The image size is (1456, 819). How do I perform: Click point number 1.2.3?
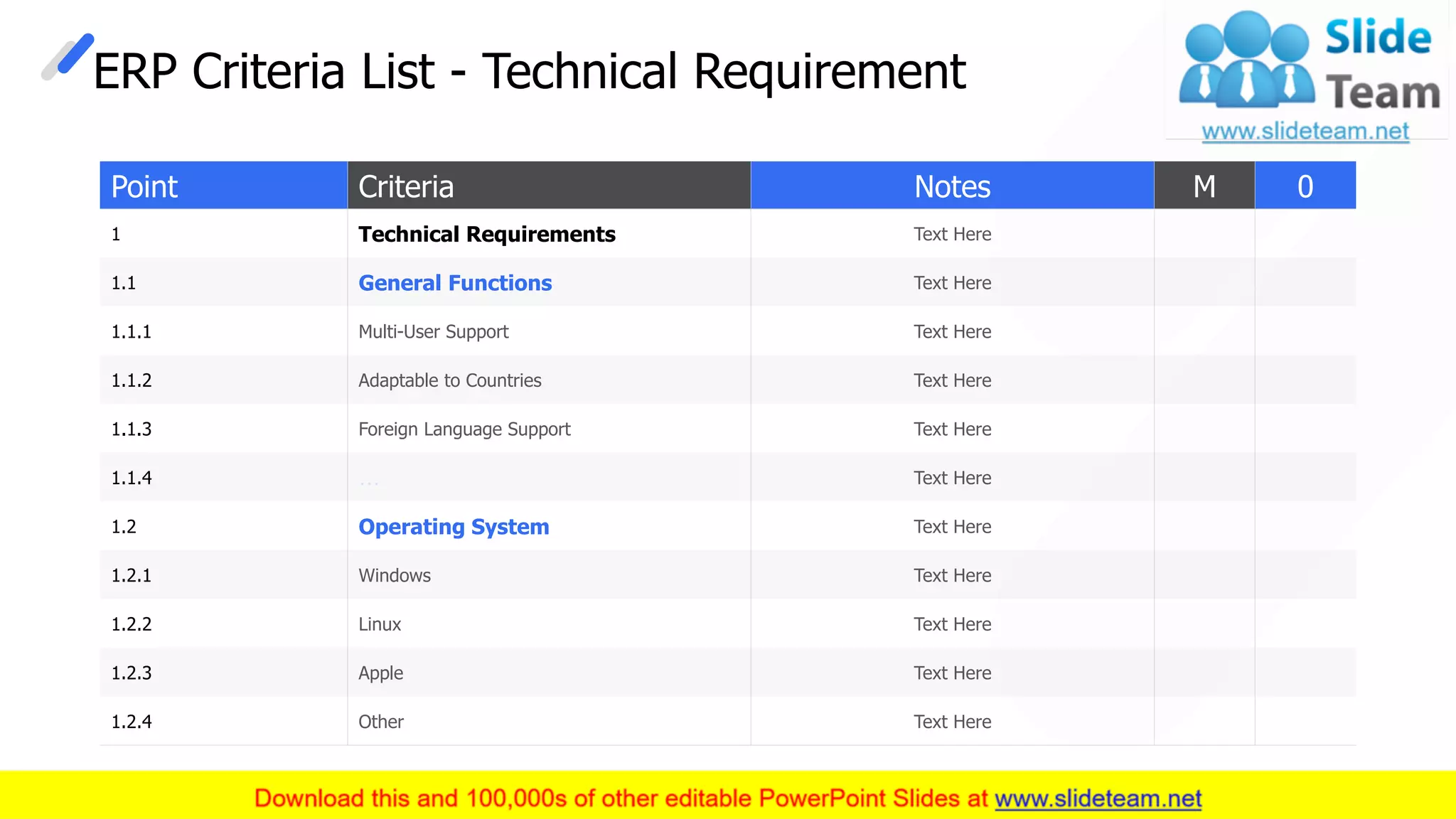132,673
